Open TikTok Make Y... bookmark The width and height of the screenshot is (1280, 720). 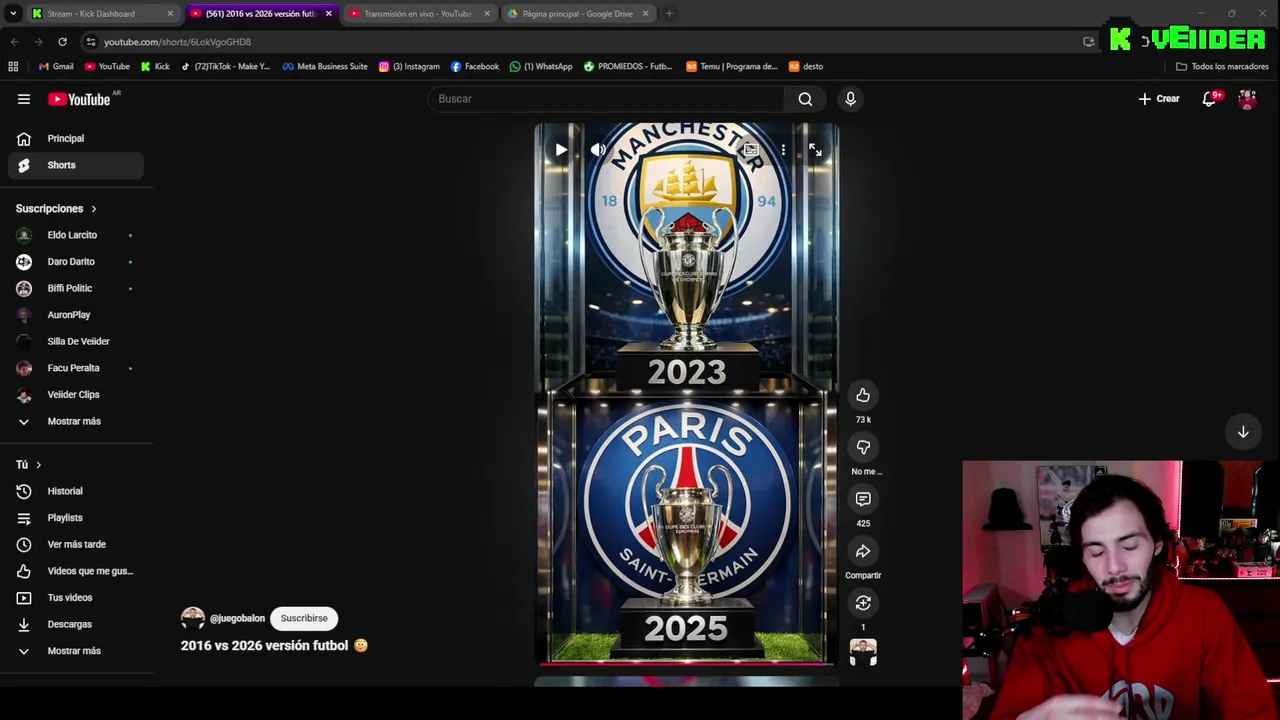point(226,67)
